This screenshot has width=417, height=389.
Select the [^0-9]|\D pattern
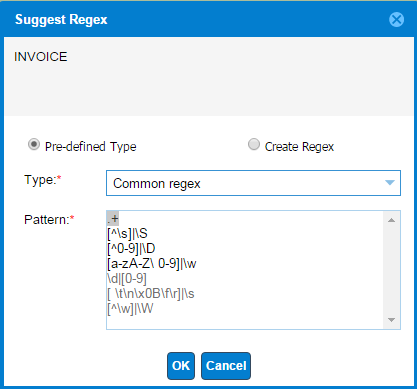[131, 249]
